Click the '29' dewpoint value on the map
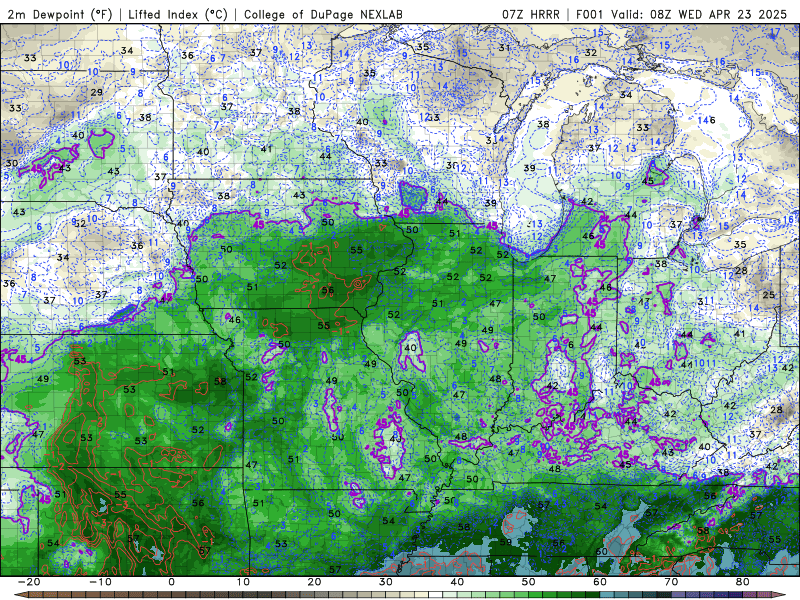This screenshot has height=600, width=800. [96, 92]
